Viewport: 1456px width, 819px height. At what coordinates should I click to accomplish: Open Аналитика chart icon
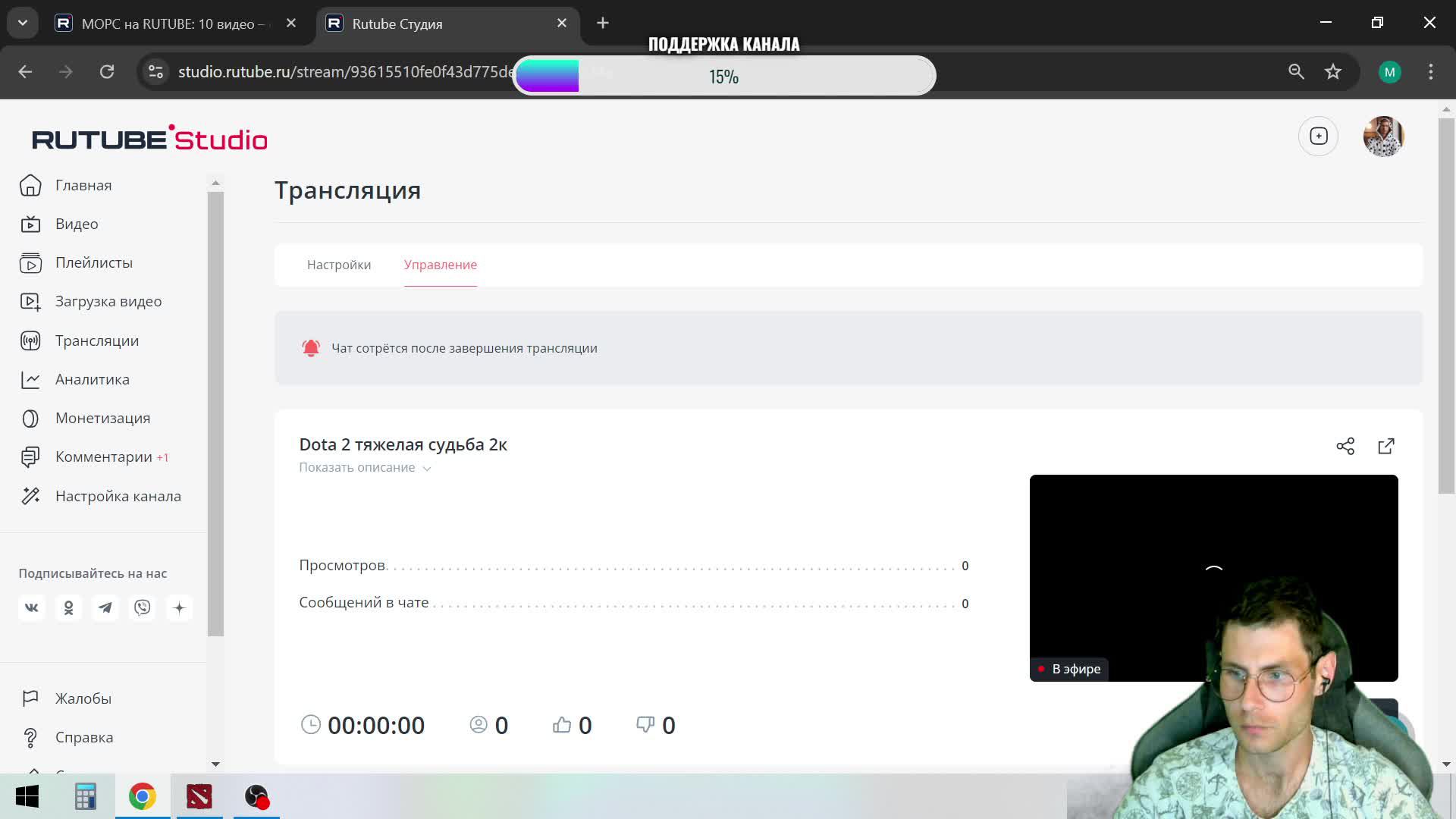[30, 379]
